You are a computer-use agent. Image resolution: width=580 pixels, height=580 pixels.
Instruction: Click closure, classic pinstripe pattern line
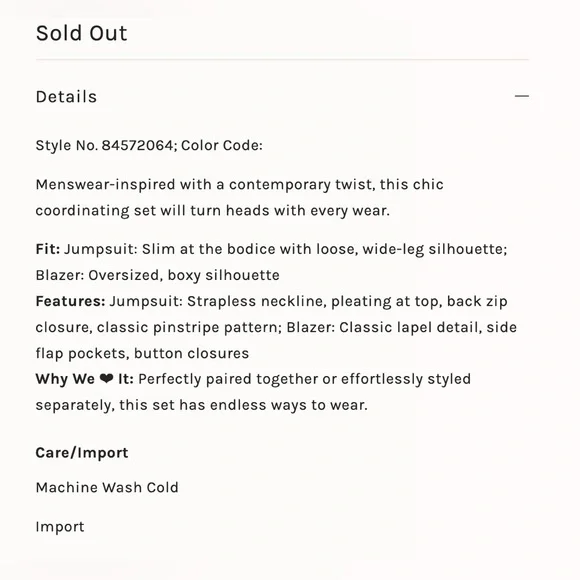(276, 327)
